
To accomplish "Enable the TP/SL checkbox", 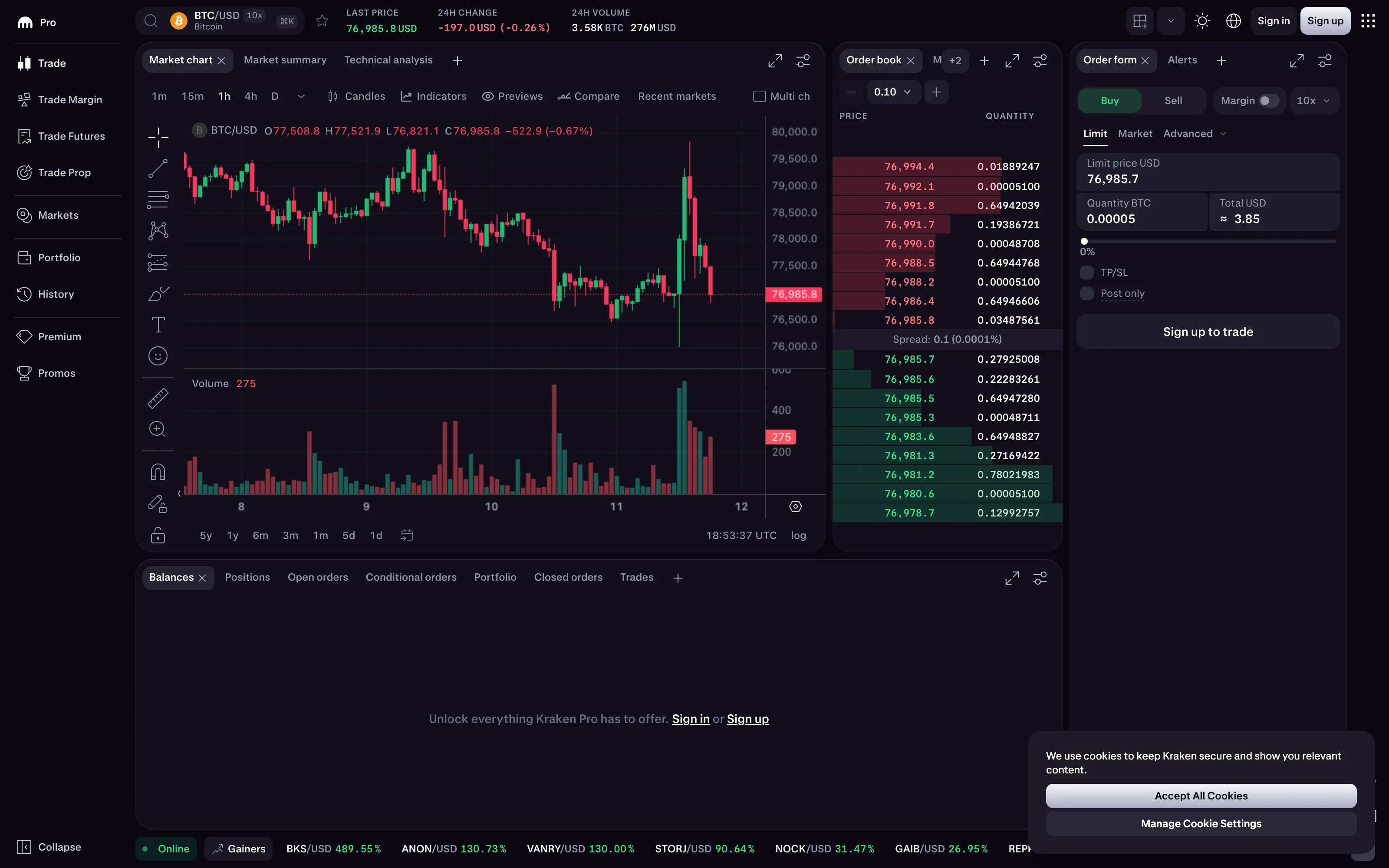I will (1086, 272).
